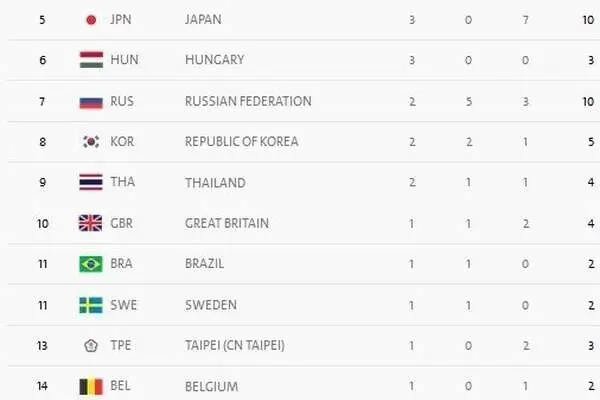Click the Chinese Taipei emblem icon
Image resolution: width=600 pixels, height=400 pixels.
click(91, 346)
